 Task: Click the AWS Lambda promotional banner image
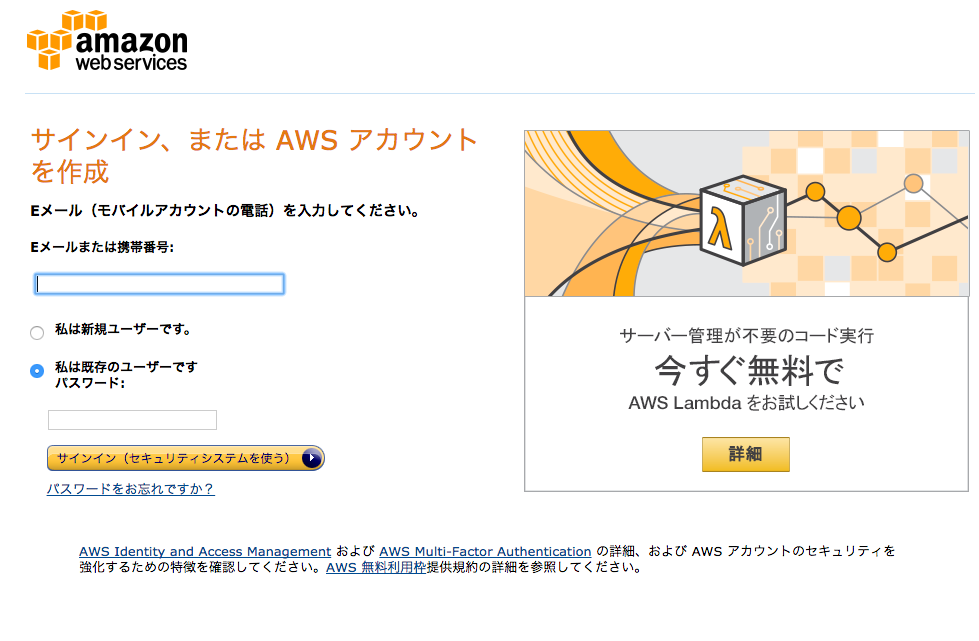click(747, 212)
